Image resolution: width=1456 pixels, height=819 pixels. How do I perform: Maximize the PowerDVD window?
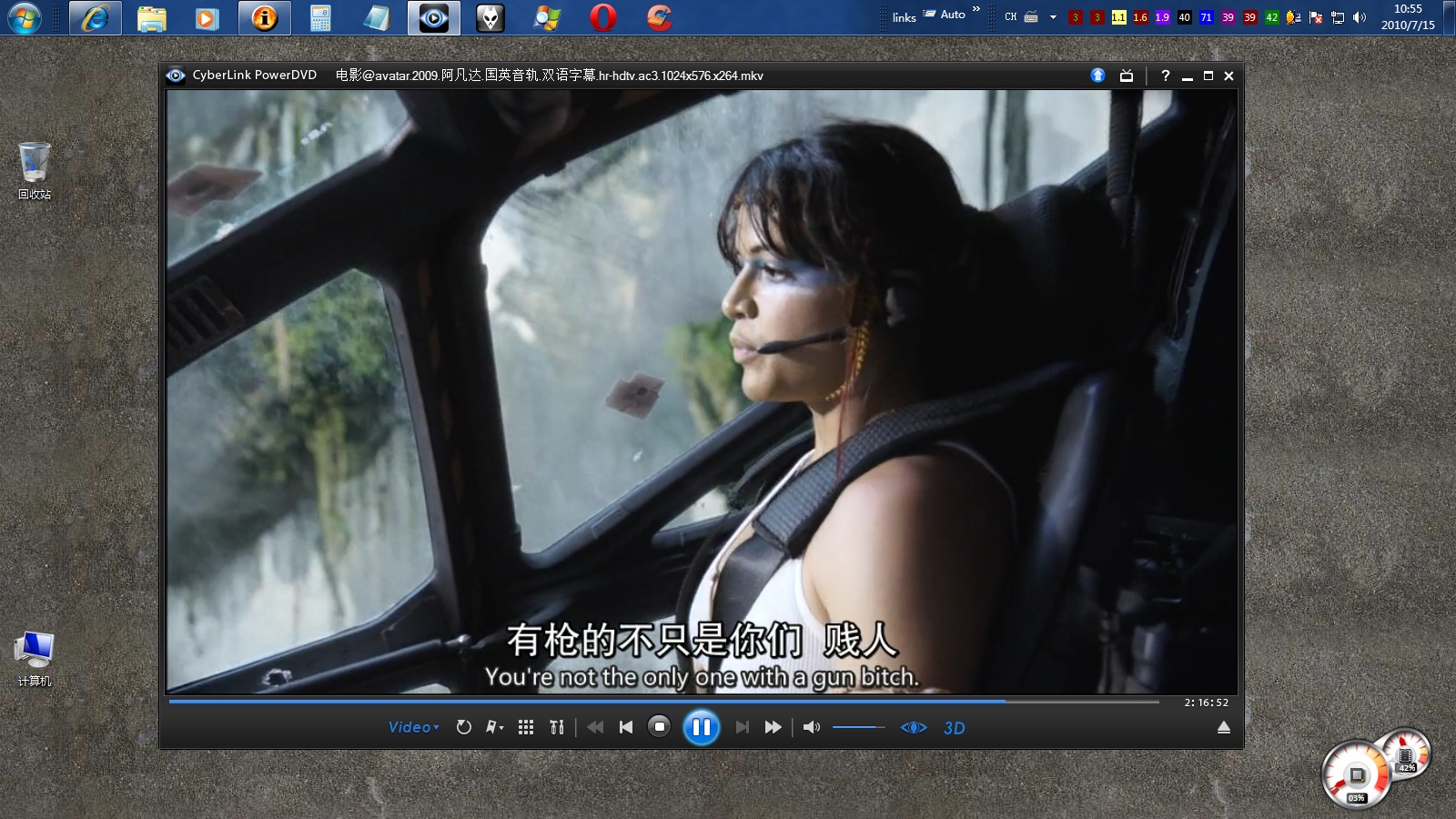(x=1208, y=76)
